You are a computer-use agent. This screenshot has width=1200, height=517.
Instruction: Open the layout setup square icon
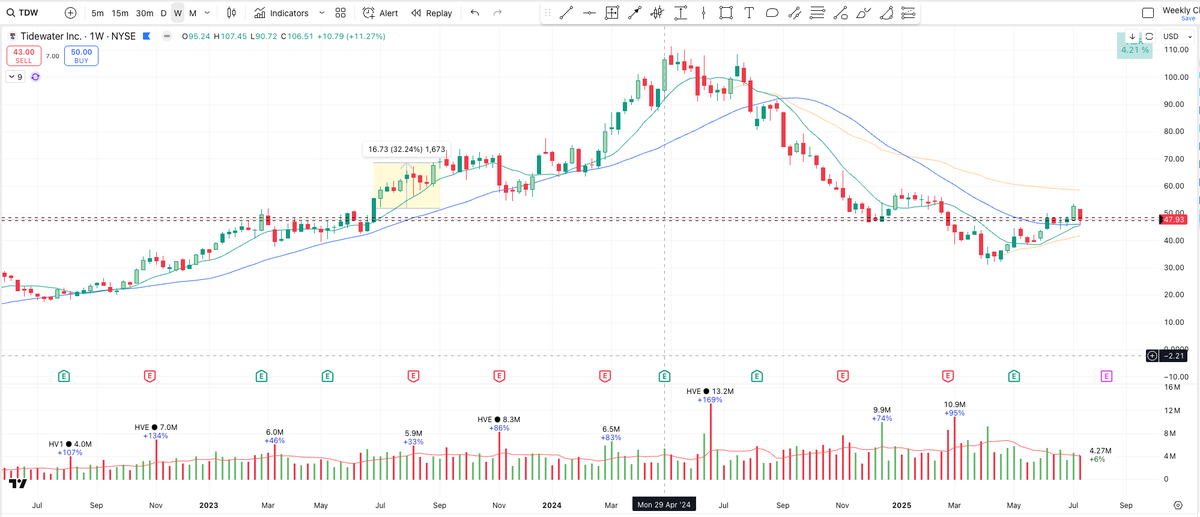pos(1147,13)
